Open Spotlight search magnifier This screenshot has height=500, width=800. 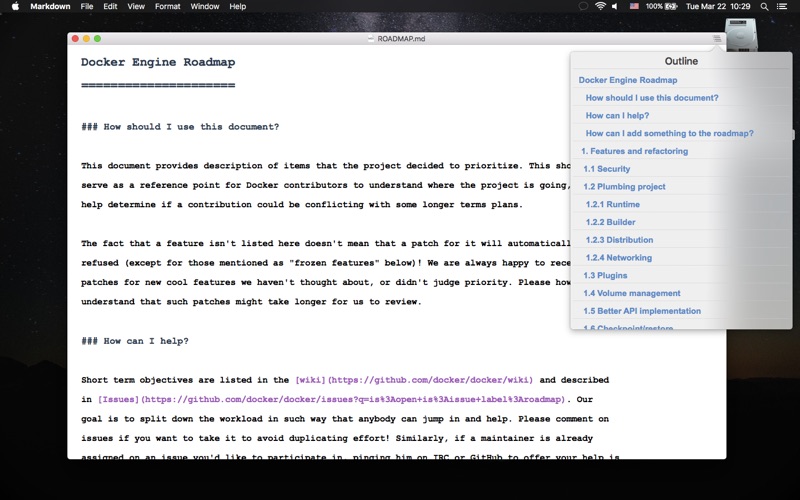tap(764, 6)
